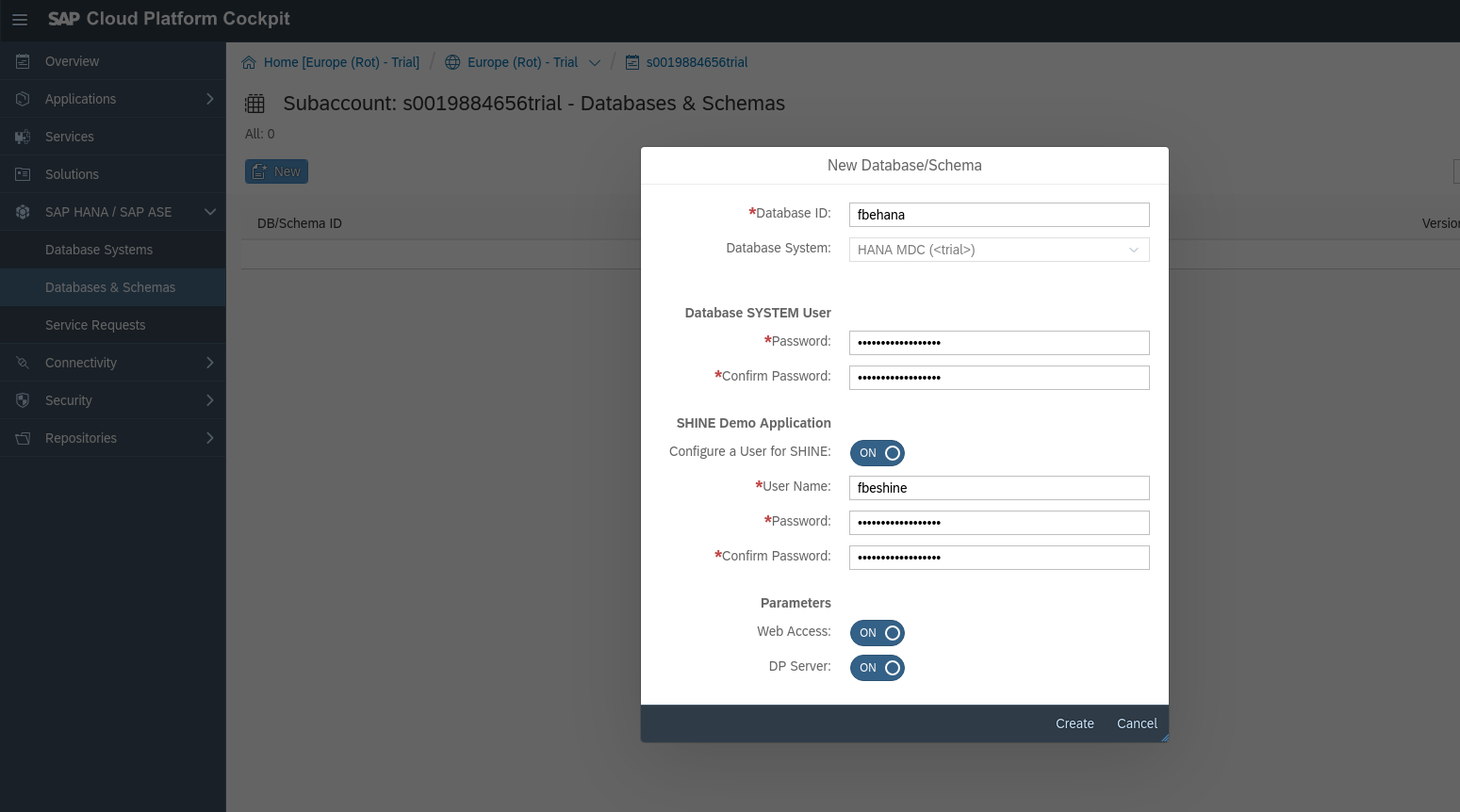Click the SYSTEM user Confirm Password field

999,378
